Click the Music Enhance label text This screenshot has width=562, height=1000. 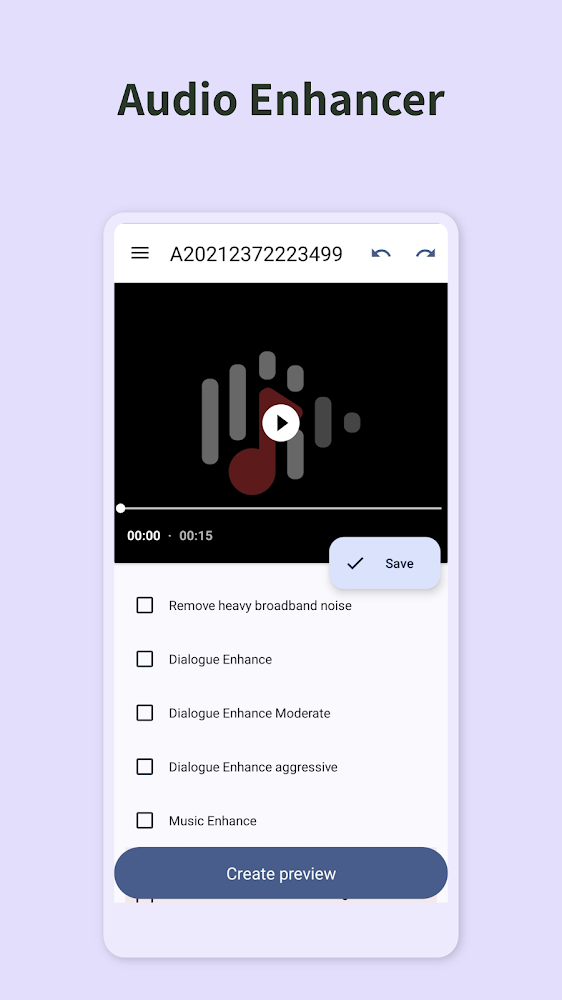click(212, 821)
